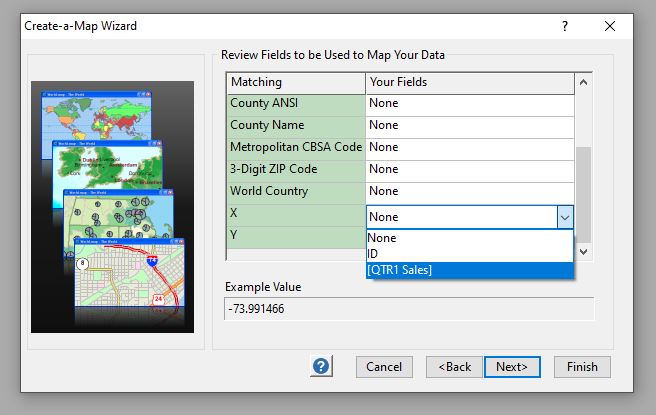Select the County Name value cell
Viewport: 656px width, 415px height.
click(x=469, y=125)
